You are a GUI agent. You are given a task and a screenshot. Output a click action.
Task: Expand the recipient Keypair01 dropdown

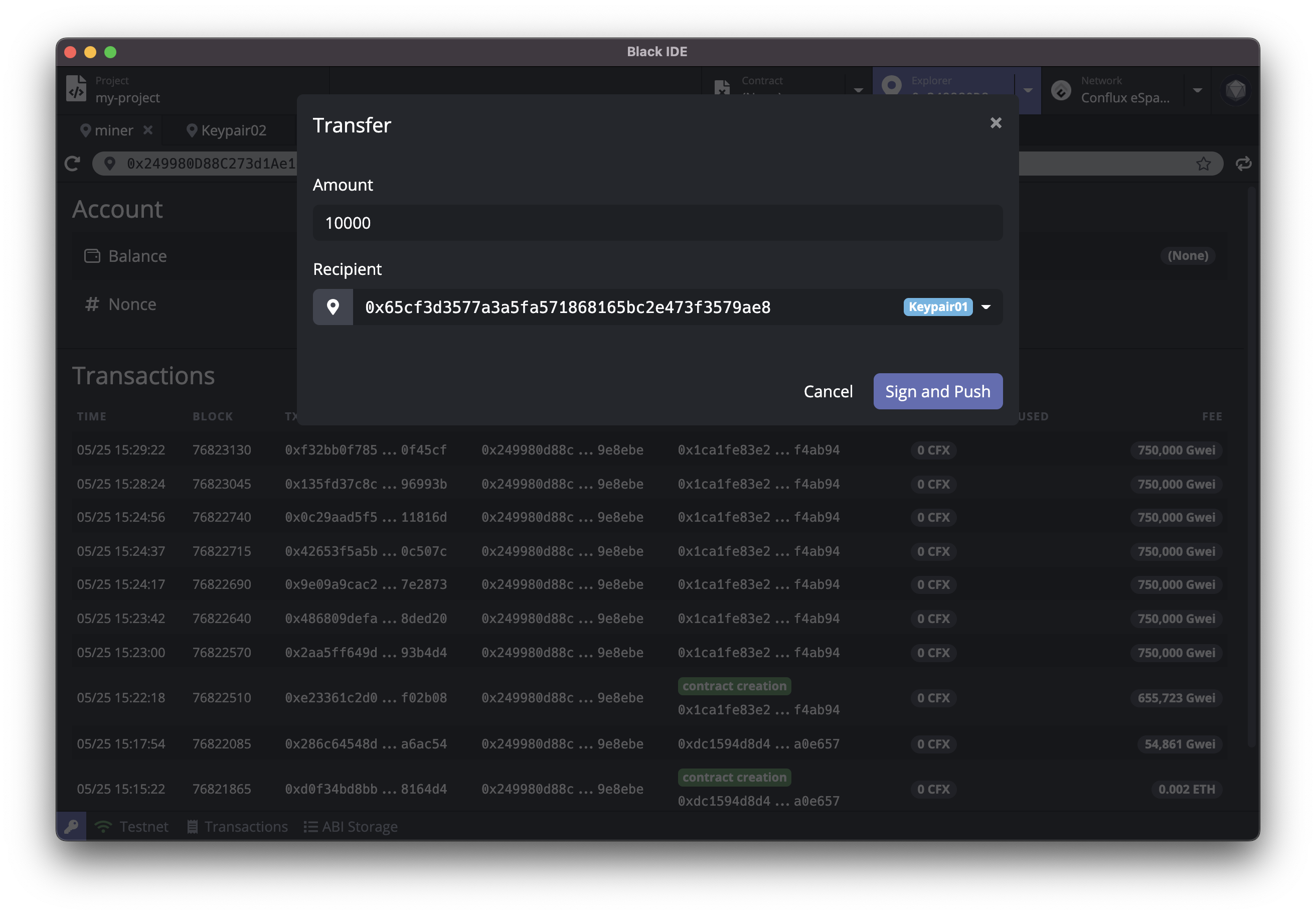tap(986, 308)
